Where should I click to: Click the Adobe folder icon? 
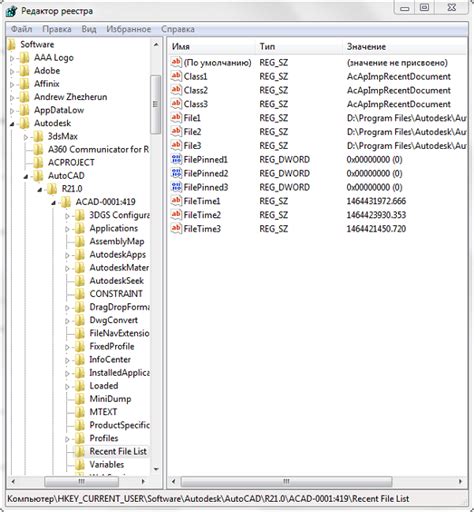24,71
